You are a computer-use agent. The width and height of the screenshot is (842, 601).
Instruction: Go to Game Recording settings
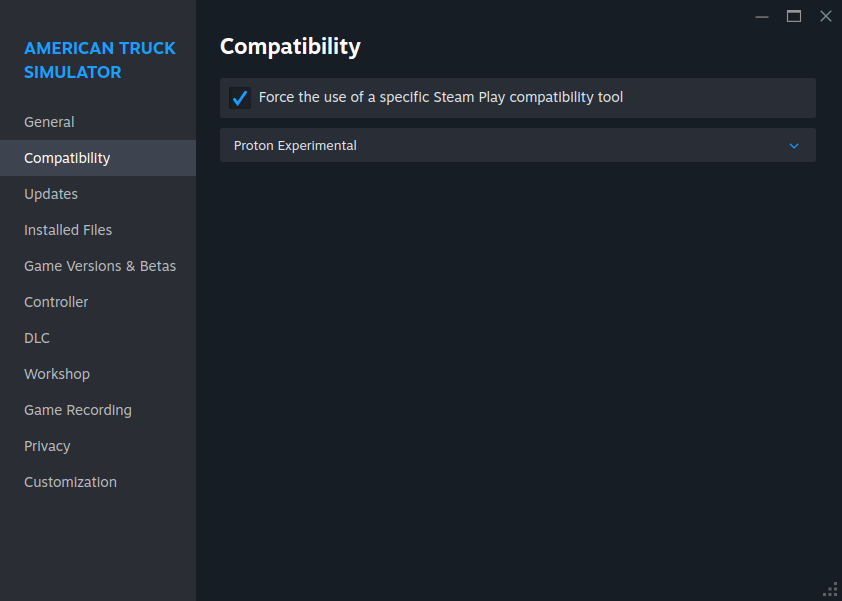(x=98, y=410)
